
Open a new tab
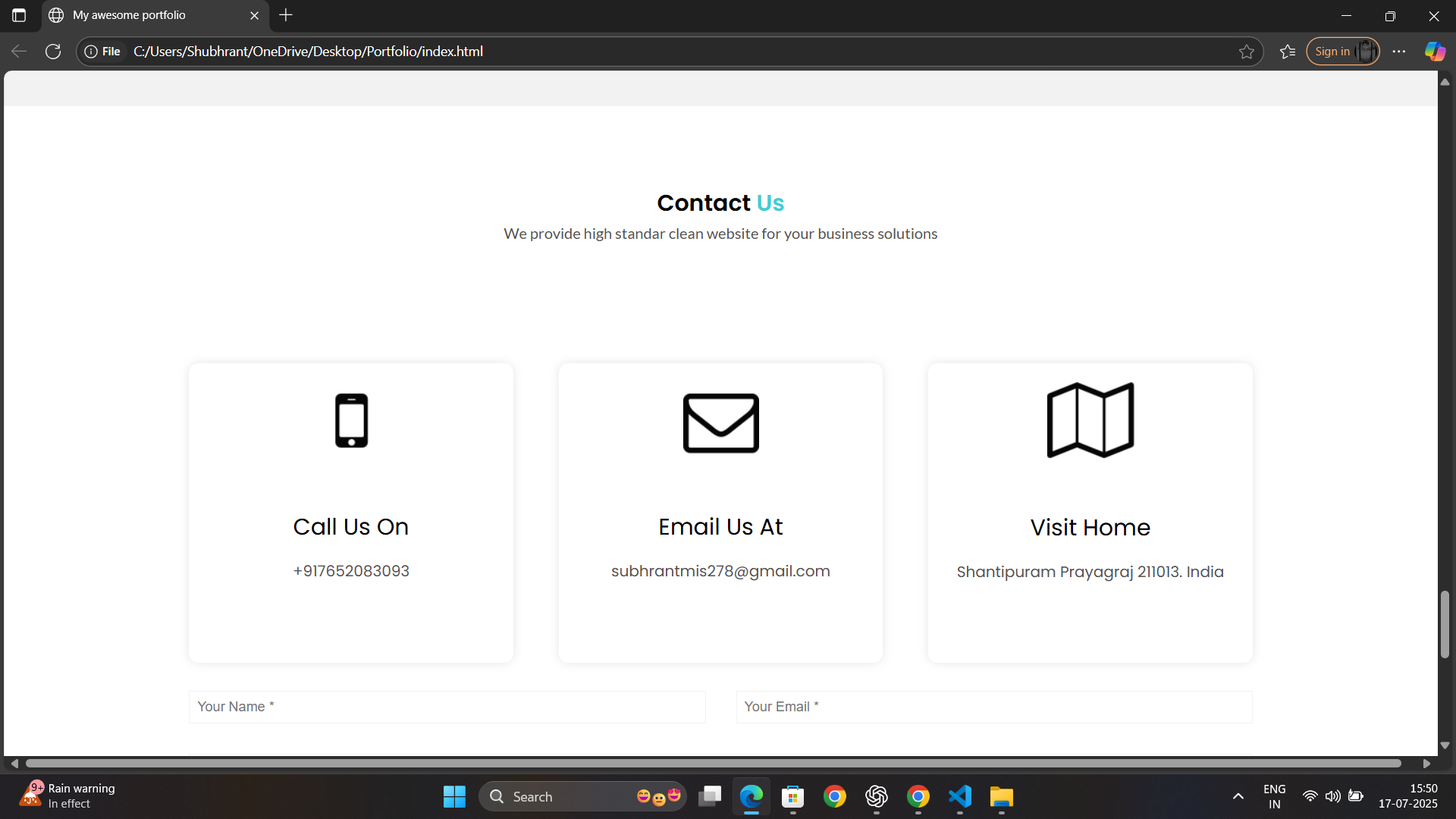[286, 15]
